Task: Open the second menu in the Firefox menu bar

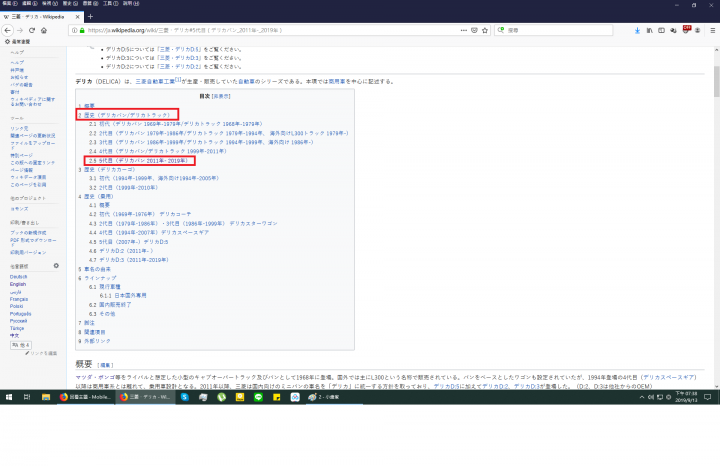Action: [29, 3]
